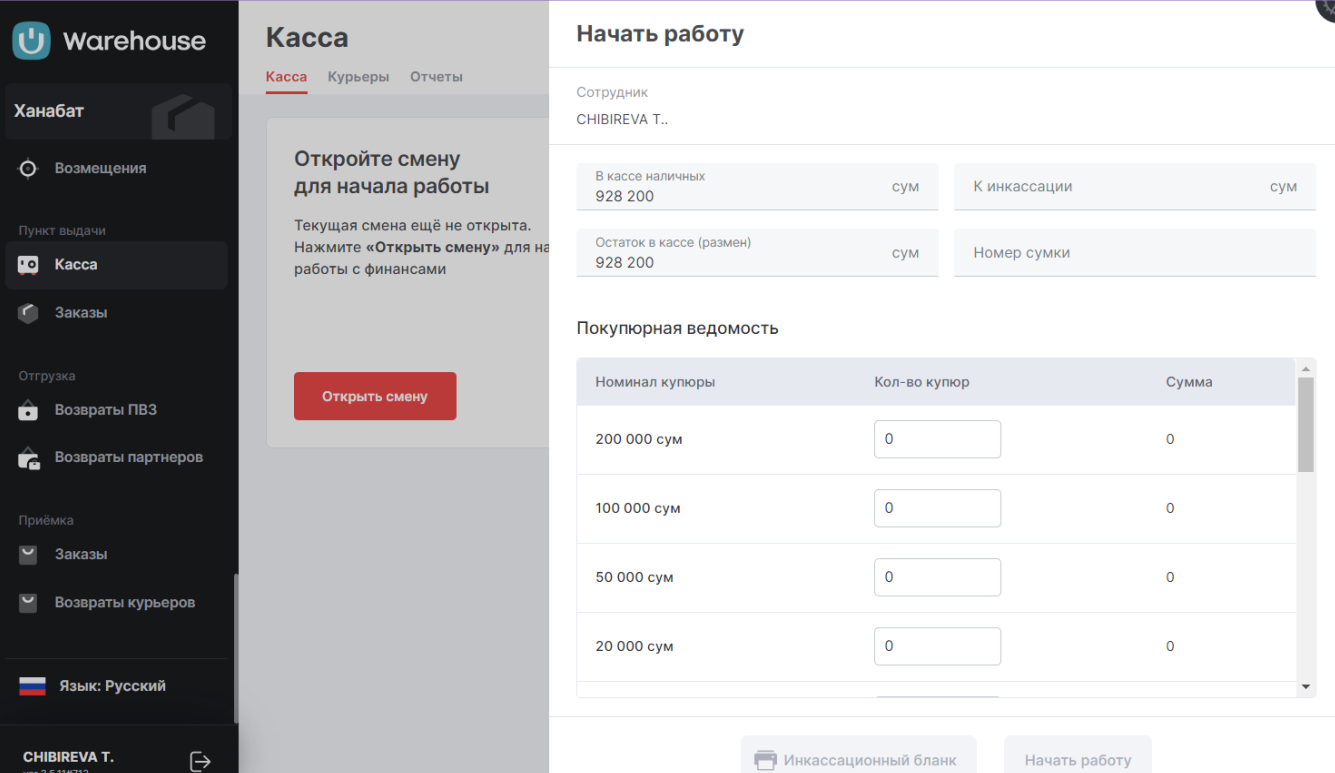The height and width of the screenshot is (773, 1335).
Task: Click the Возвраты партнеров icon
Action: (29, 458)
